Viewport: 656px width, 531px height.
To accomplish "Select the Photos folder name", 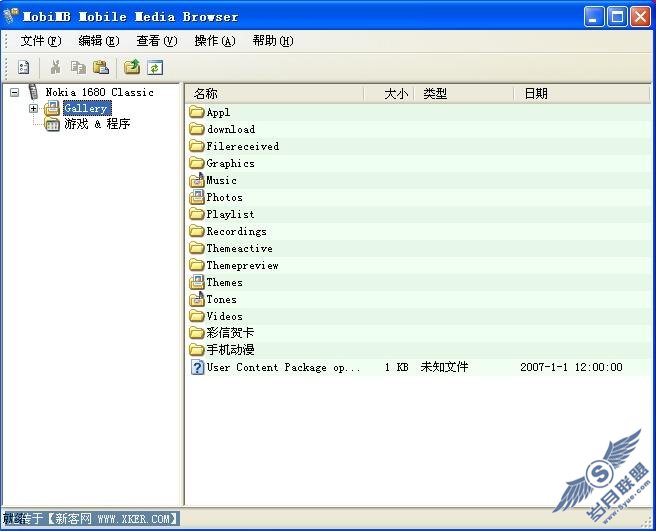I will [x=225, y=197].
